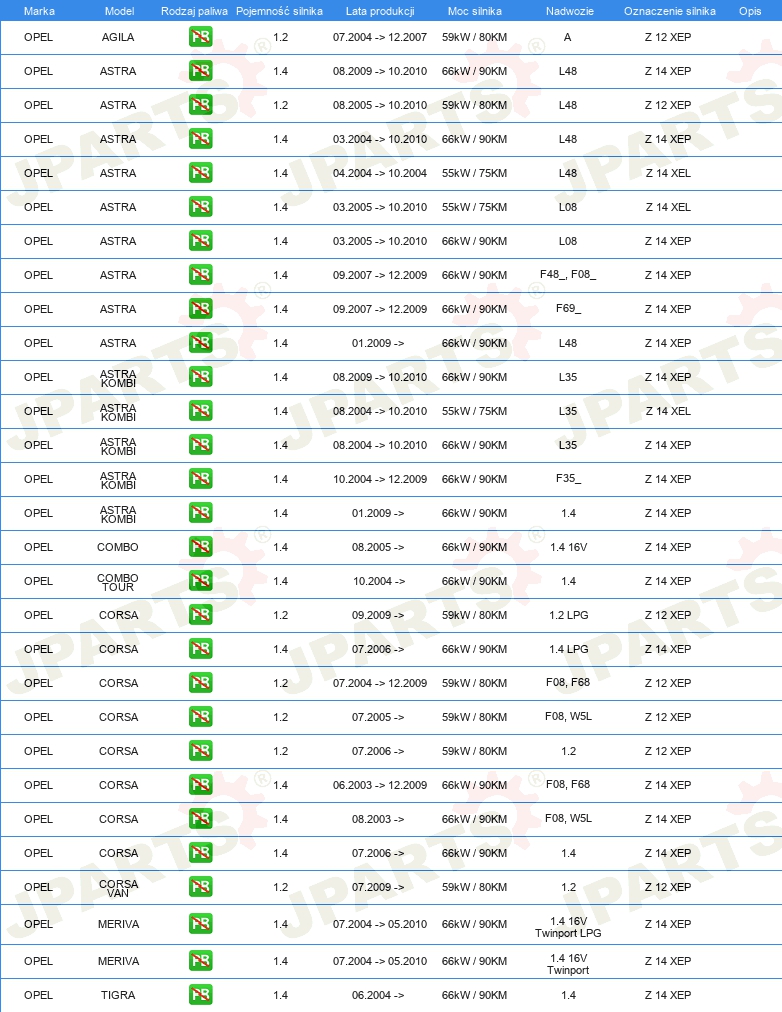Click the Moc silnika column header
This screenshot has width=782, height=1012.
(x=475, y=11)
